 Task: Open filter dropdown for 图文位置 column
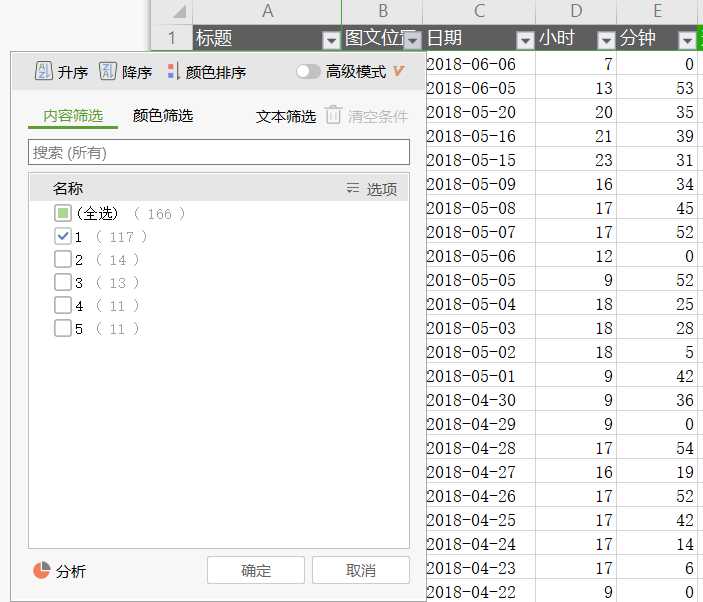pyautogui.click(x=412, y=40)
